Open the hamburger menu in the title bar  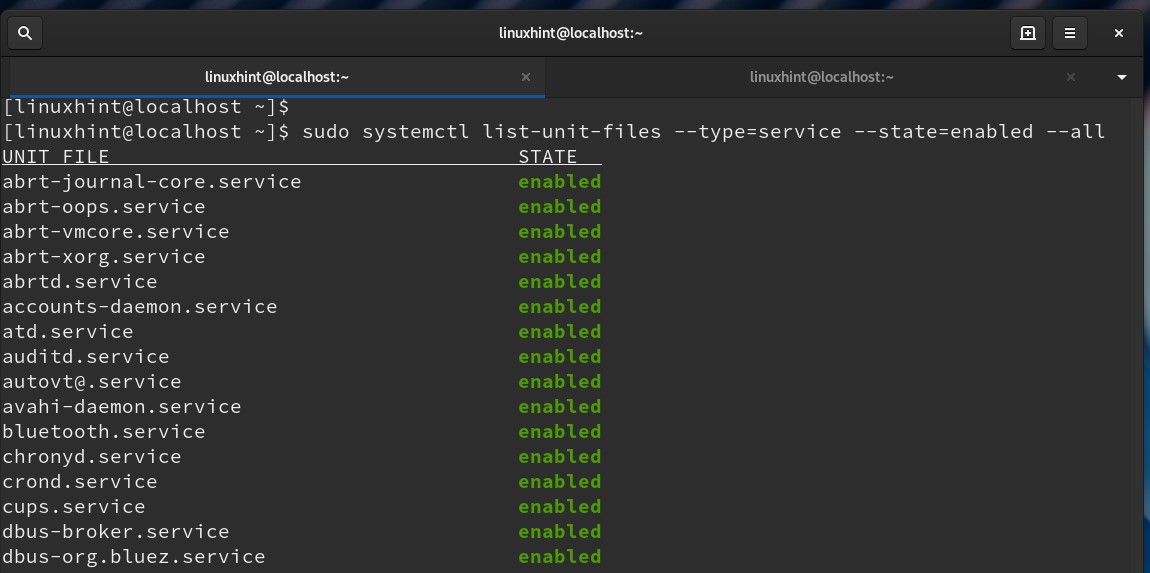point(1069,33)
